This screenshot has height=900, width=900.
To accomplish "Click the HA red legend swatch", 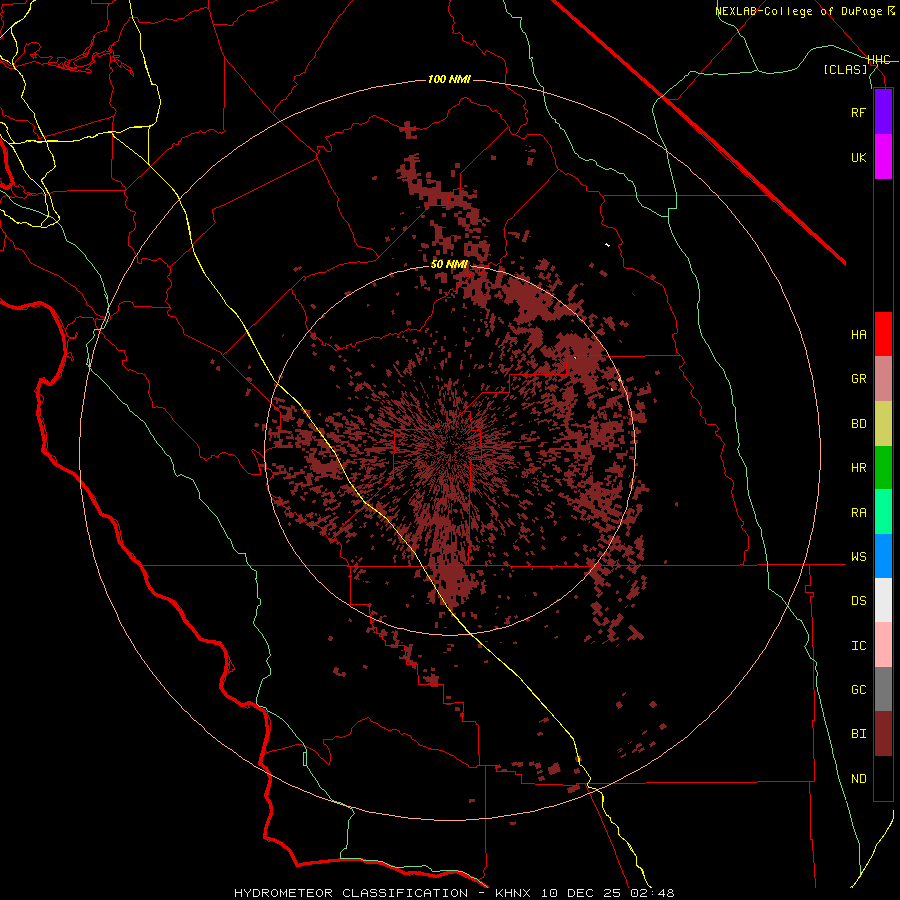I will 883,334.
